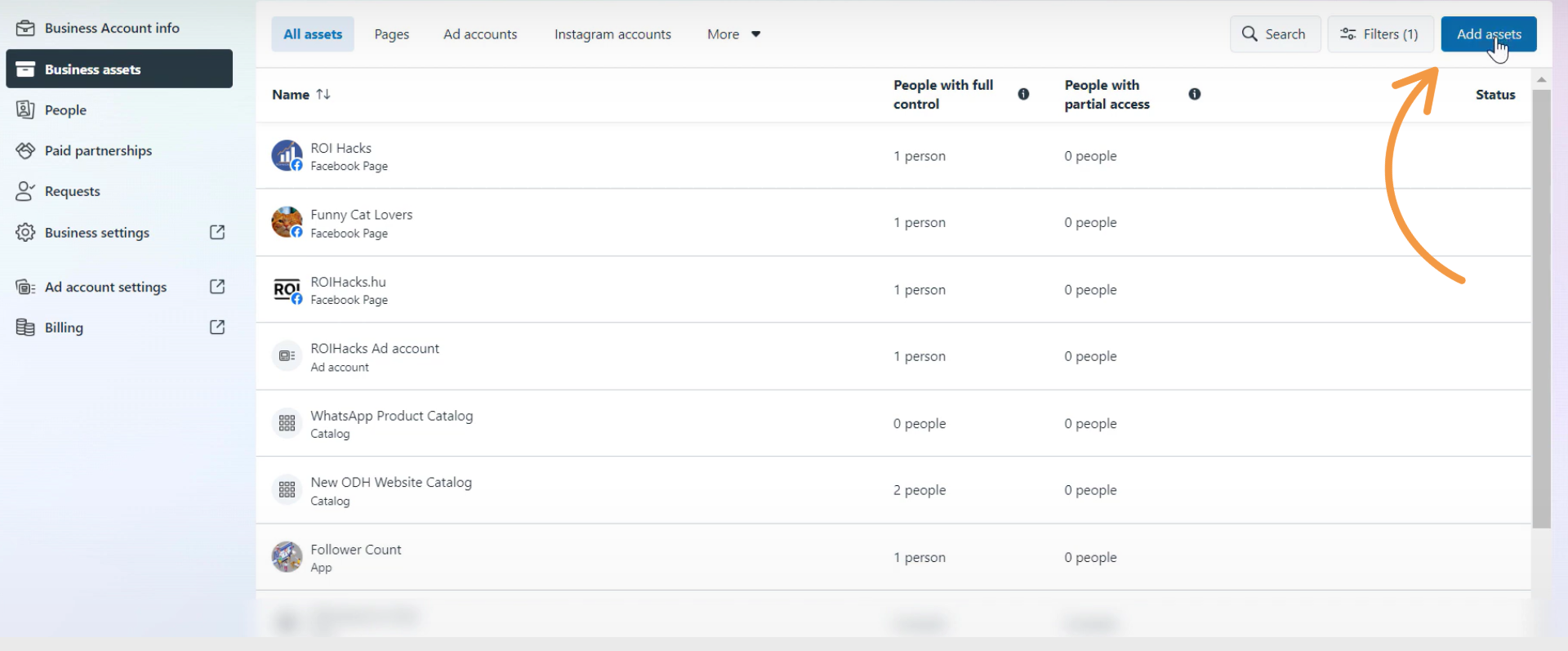Click the People sidebar icon
Viewport: 1568px width, 651px height.
click(x=25, y=109)
